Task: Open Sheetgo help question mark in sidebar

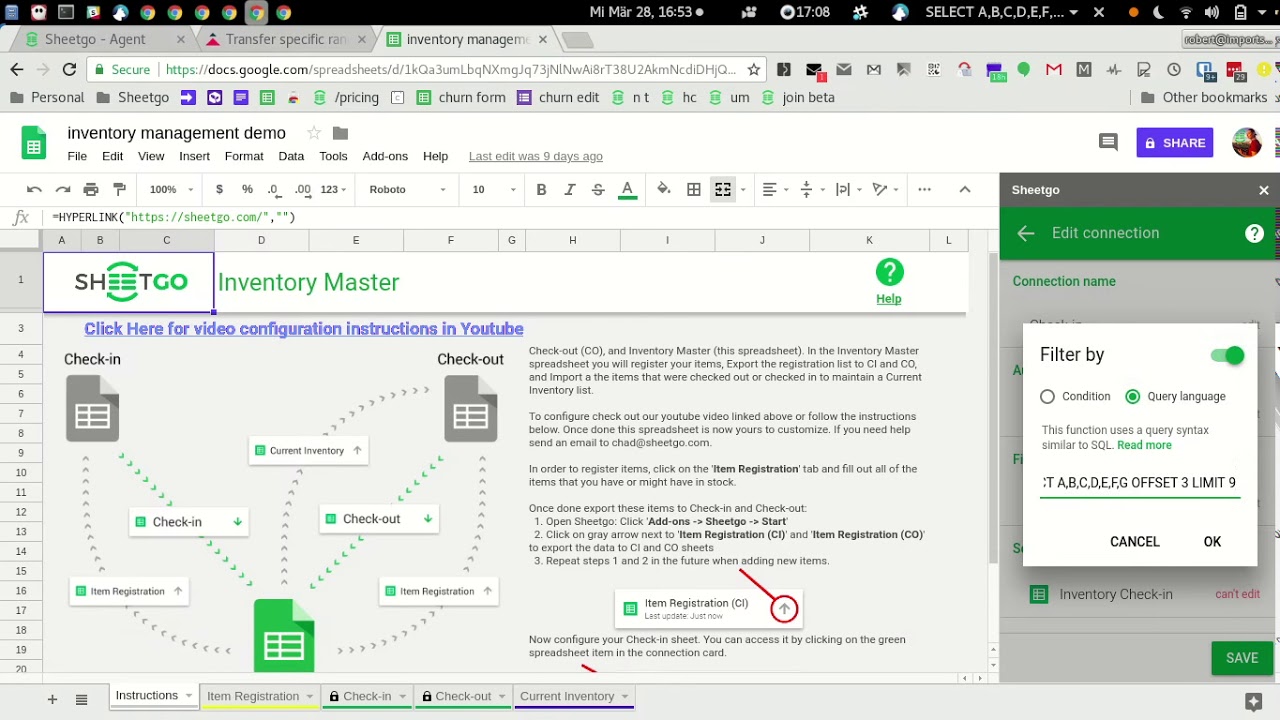Action: coord(1254,233)
